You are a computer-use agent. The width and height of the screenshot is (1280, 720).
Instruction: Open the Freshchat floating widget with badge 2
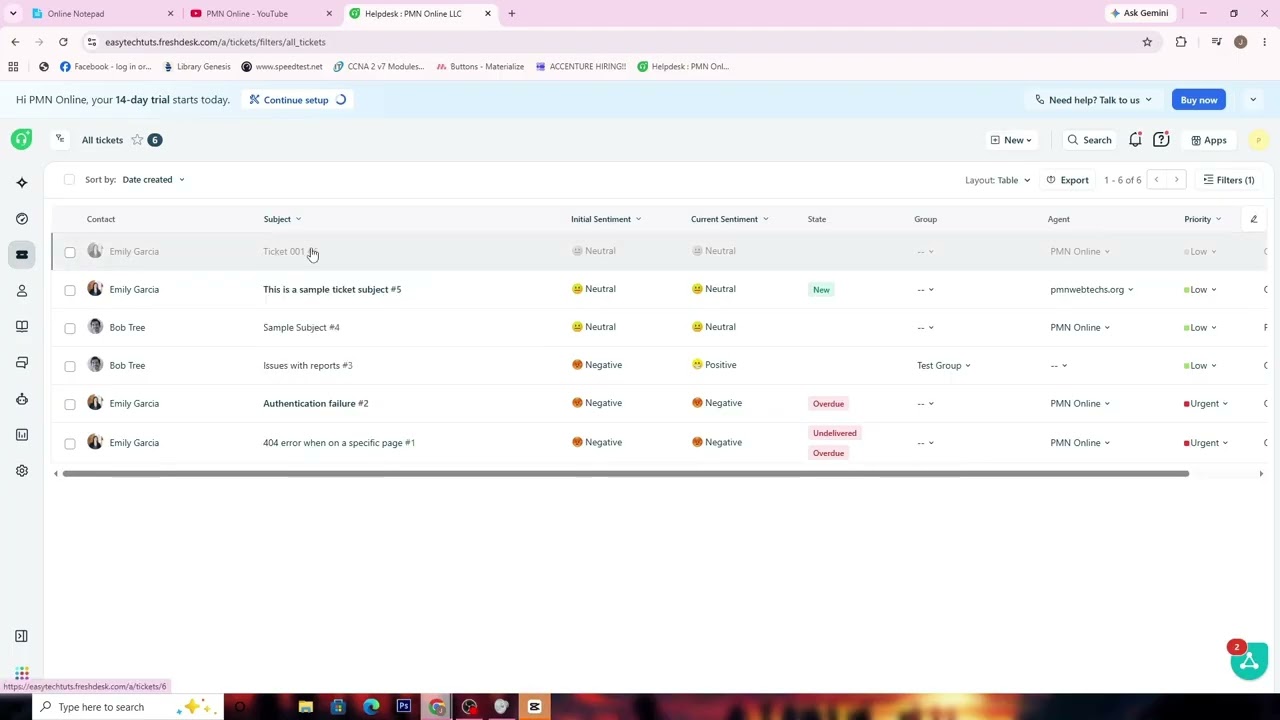tap(1249, 661)
